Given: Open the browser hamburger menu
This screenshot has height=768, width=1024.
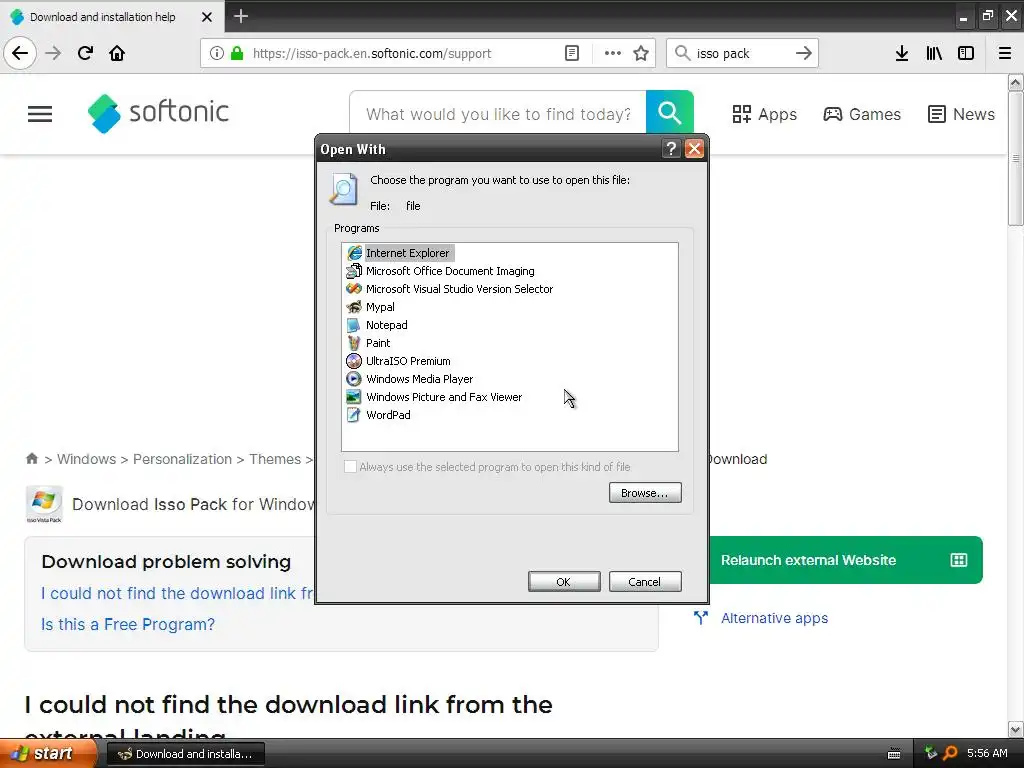Looking at the screenshot, I should click(x=1005, y=53).
